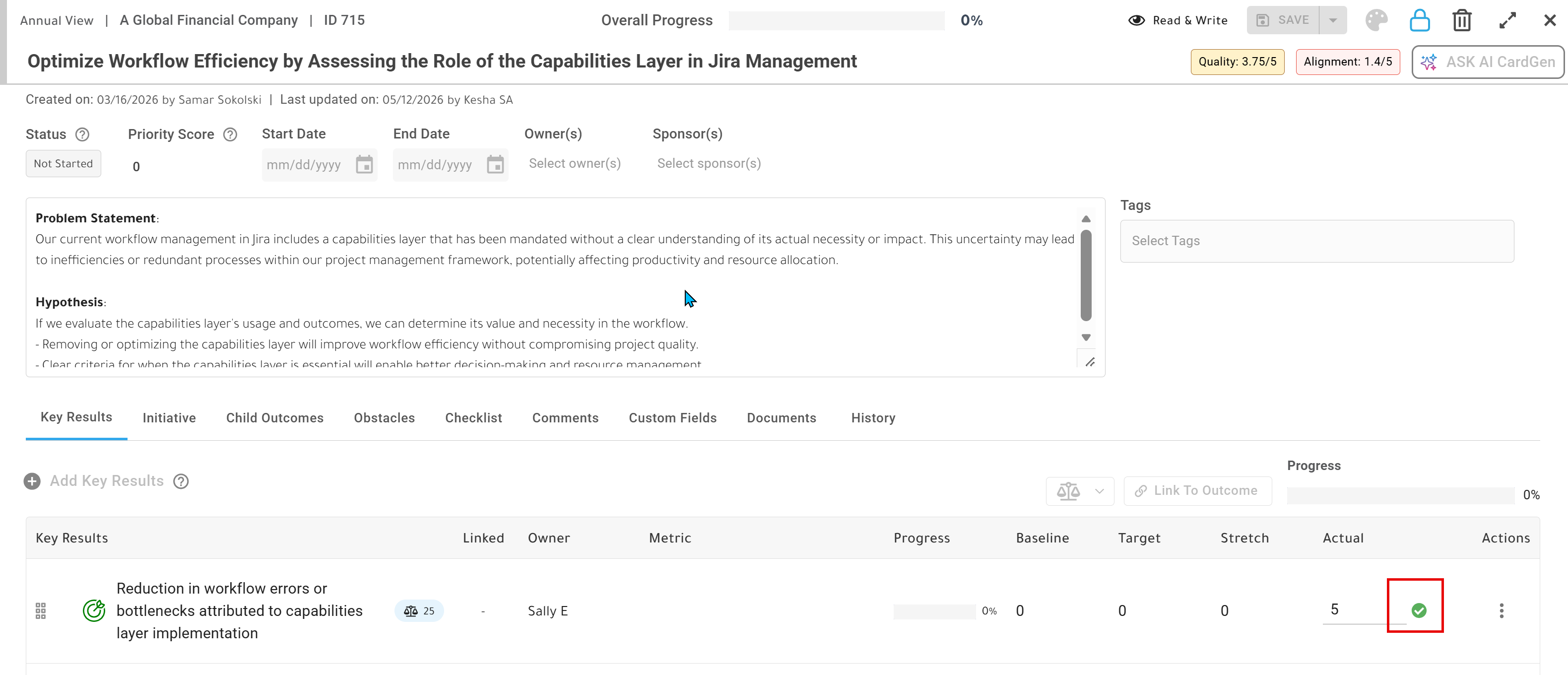Click the Key Results progress bar

tap(1401, 495)
